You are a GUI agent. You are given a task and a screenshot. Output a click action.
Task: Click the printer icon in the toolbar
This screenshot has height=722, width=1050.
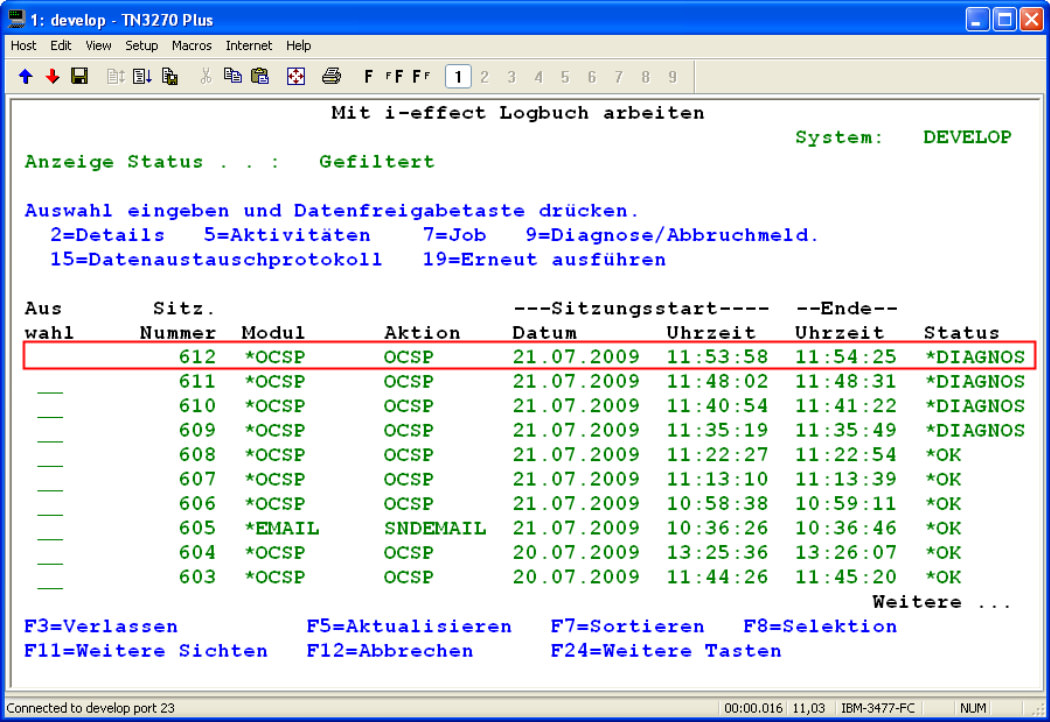pos(331,76)
